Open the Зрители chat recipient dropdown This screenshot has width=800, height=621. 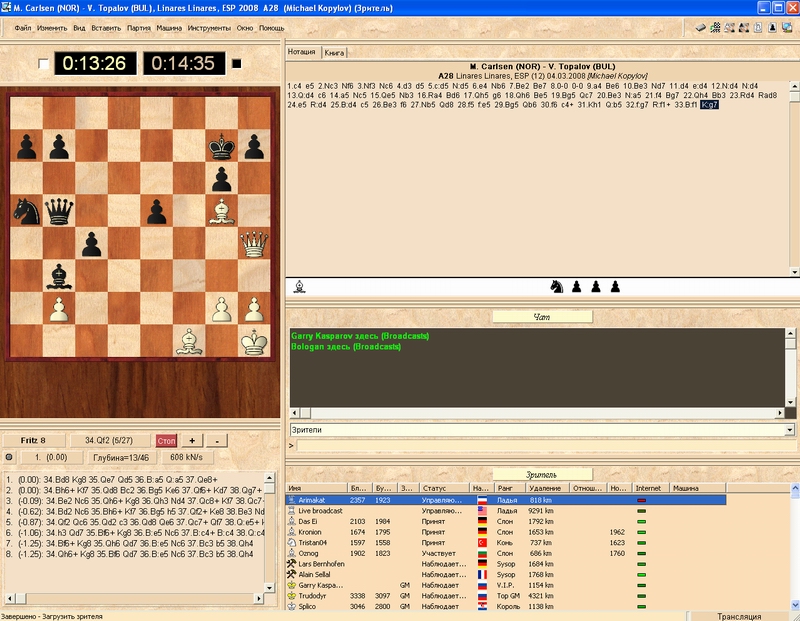(x=790, y=430)
